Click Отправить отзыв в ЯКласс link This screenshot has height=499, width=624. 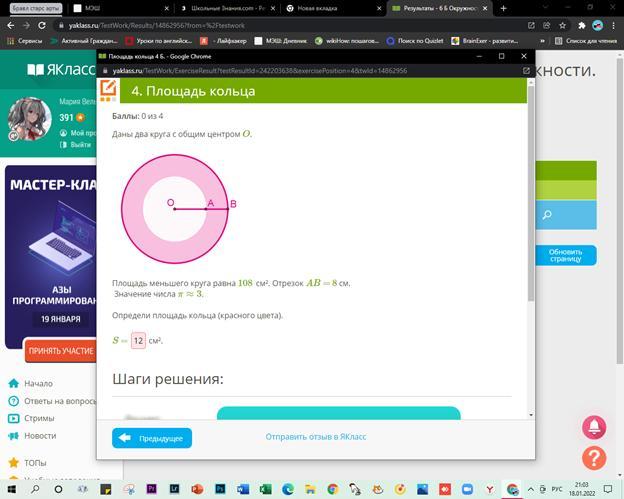(x=316, y=437)
